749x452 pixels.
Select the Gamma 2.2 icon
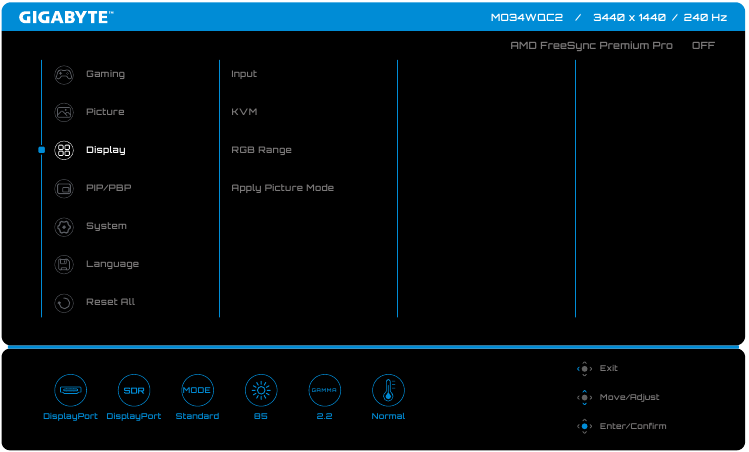(324, 389)
